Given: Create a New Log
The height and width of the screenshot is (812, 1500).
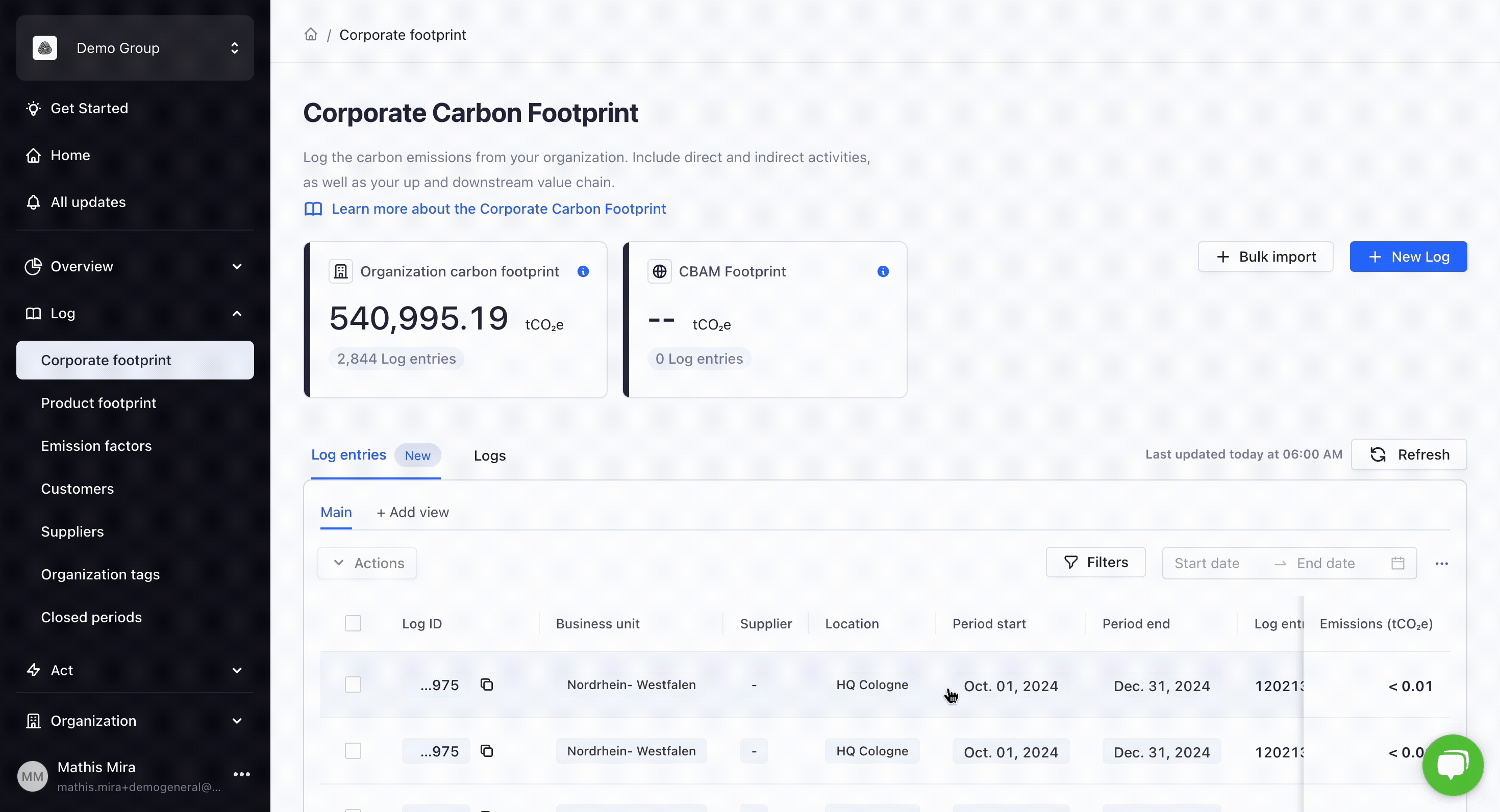Looking at the screenshot, I should (x=1408, y=257).
